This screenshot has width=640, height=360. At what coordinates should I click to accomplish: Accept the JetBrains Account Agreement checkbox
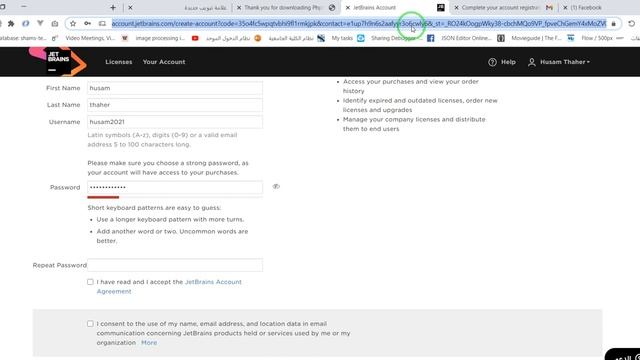tap(90, 282)
